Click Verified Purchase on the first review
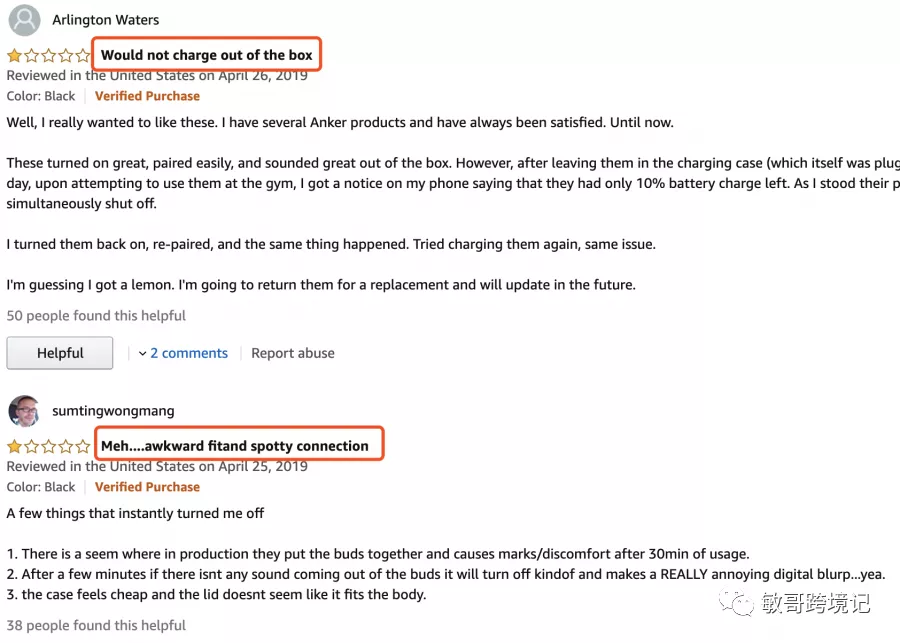Screen dimensions: 900x643 point(148,96)
